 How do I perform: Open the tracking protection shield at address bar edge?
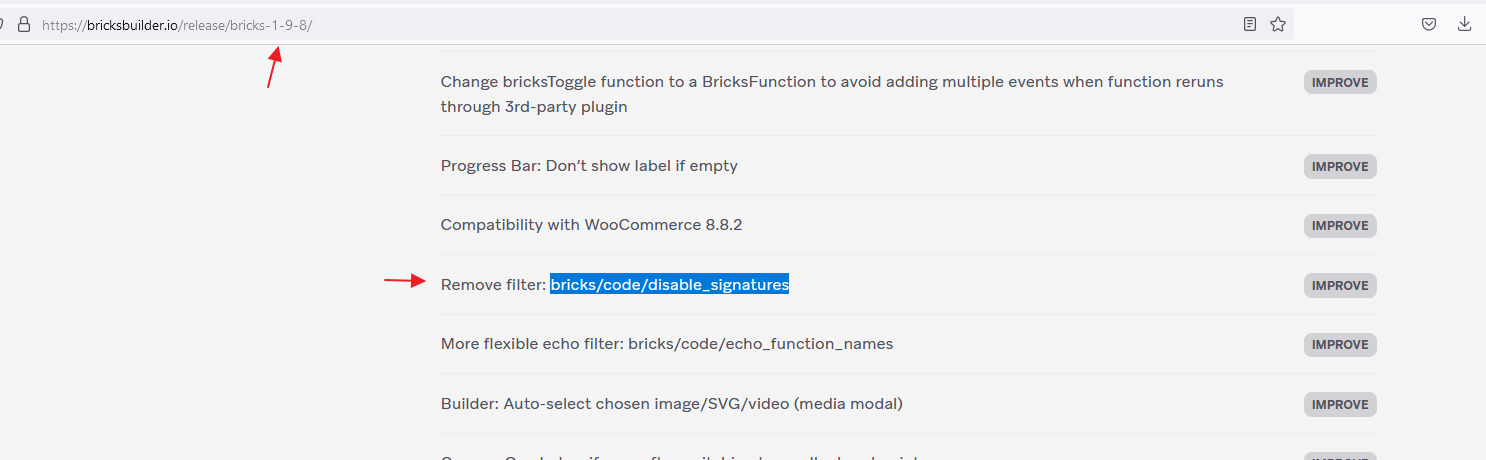coord(3,25)
